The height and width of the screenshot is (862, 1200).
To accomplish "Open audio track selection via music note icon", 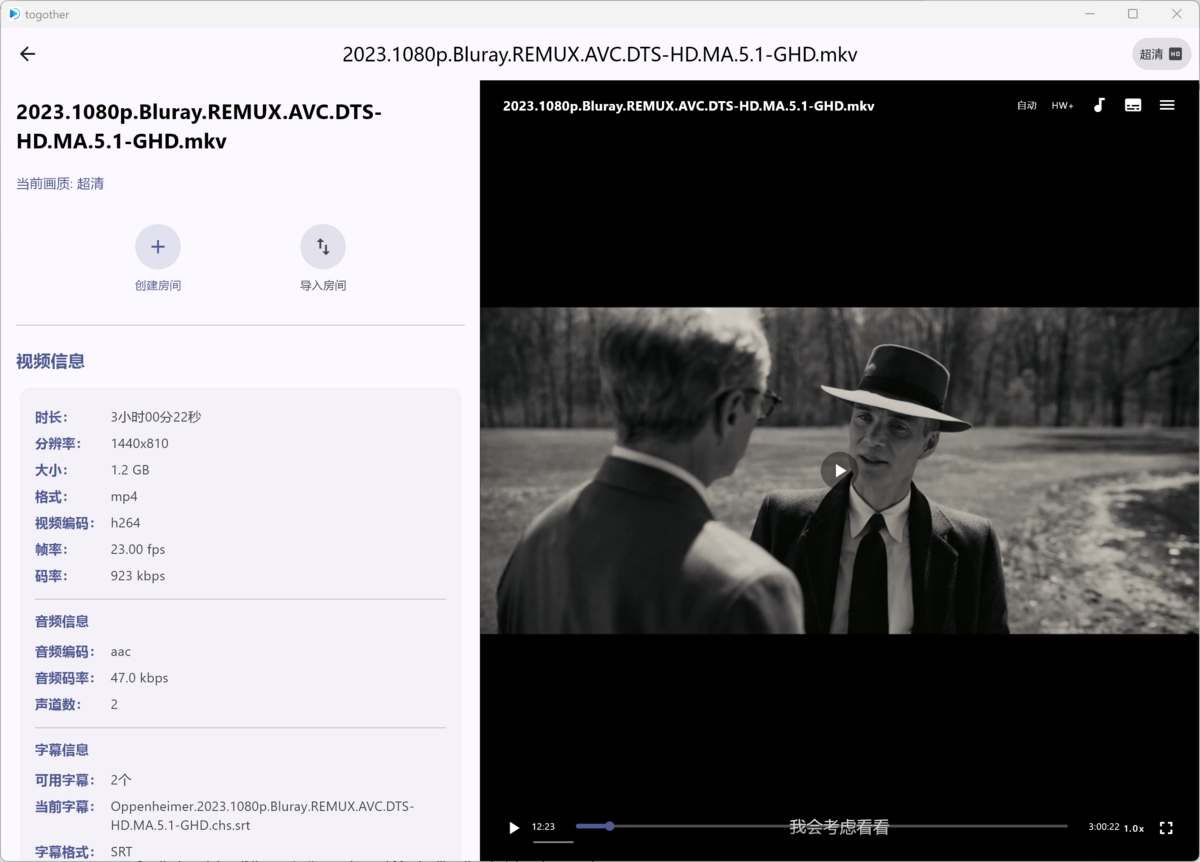I will pos(1099,105).
